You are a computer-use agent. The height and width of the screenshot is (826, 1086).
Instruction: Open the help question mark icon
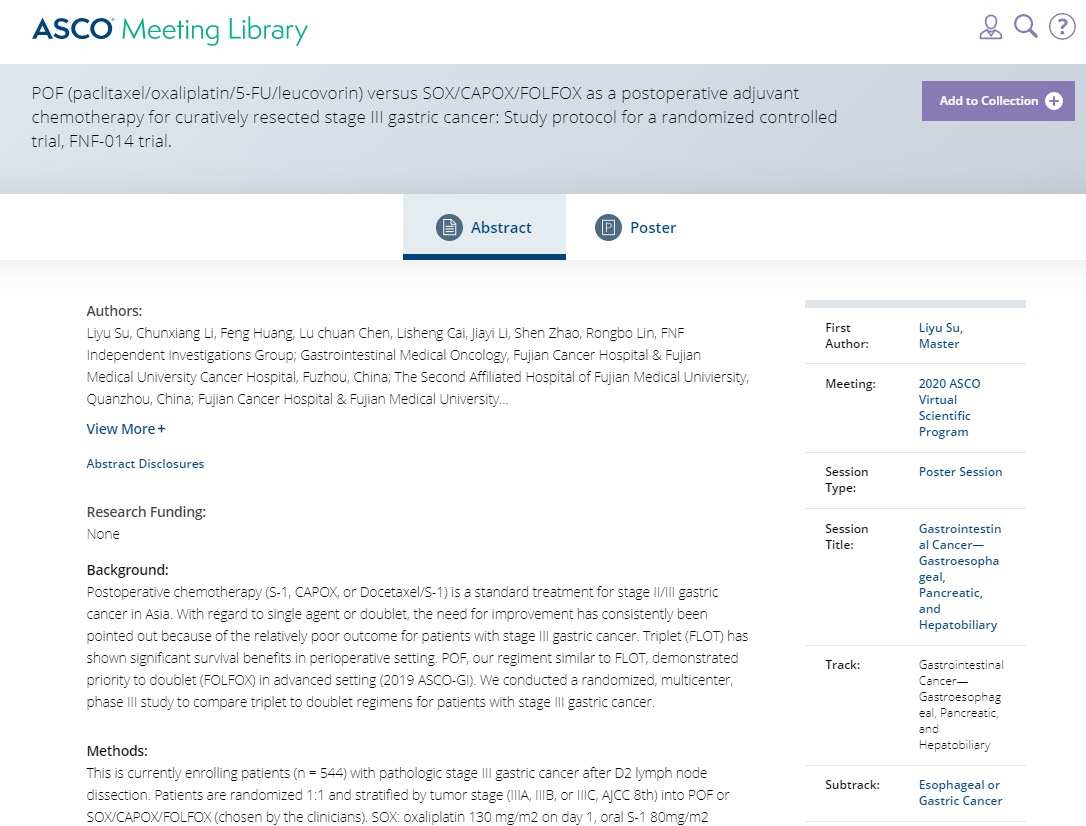tap(1062, 27)
